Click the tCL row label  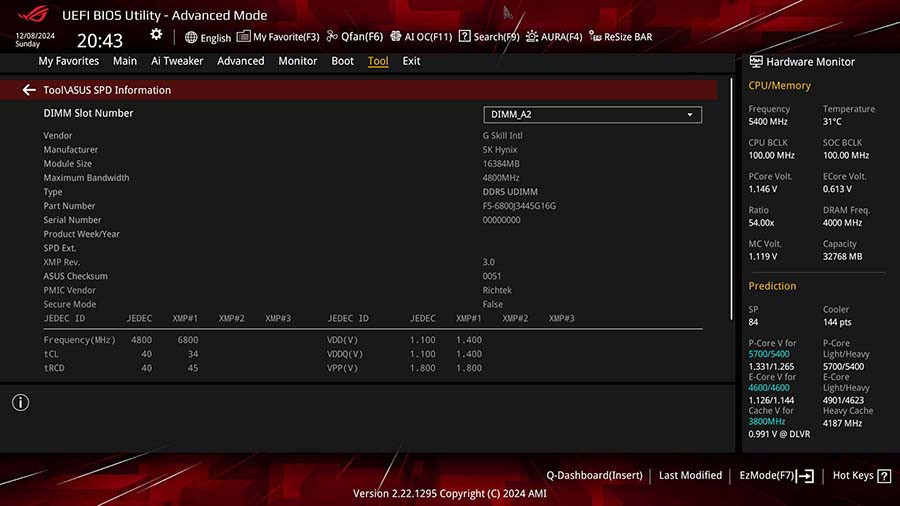pos(51,354)
